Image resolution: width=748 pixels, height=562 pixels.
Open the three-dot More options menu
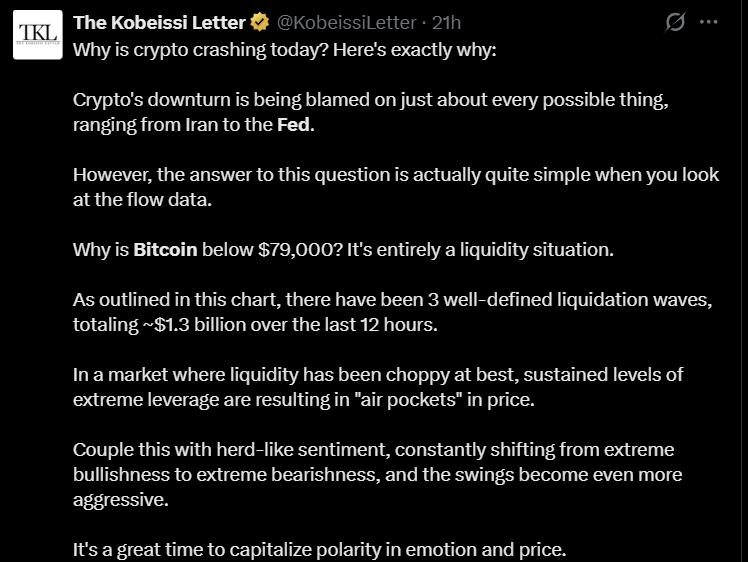point(709,22)
